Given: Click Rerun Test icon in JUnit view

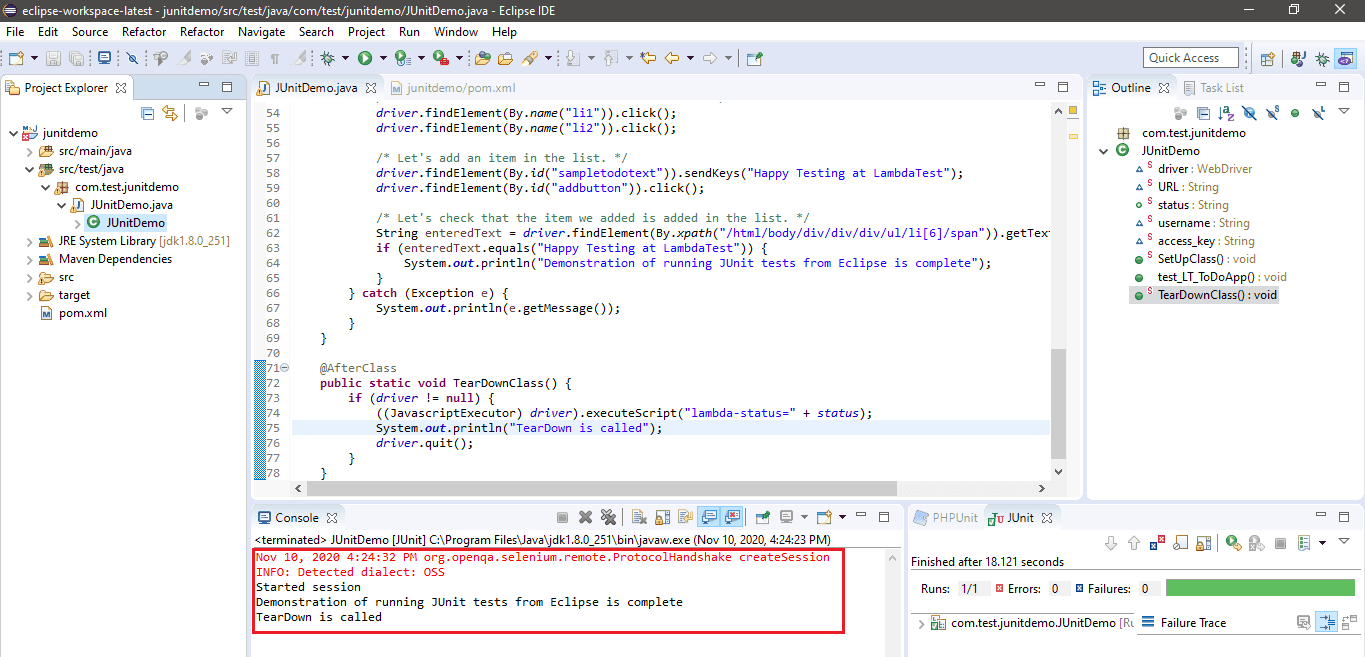Looking at the screenshot, I should [1234, 543].
